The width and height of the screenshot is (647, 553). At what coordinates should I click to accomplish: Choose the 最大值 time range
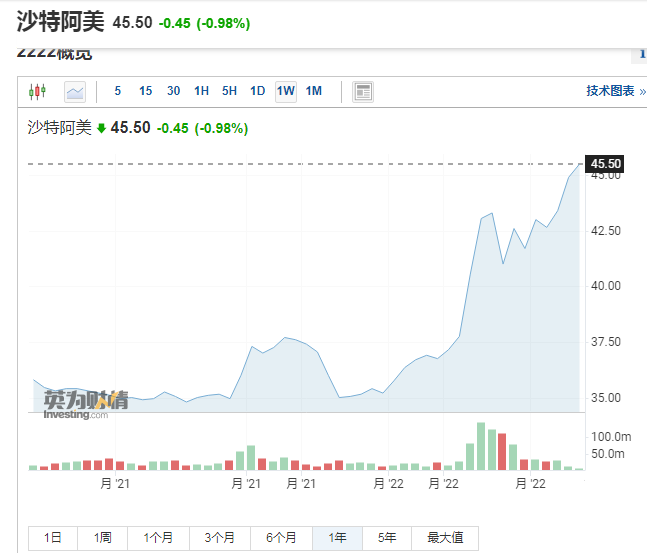tap(445, 538)
